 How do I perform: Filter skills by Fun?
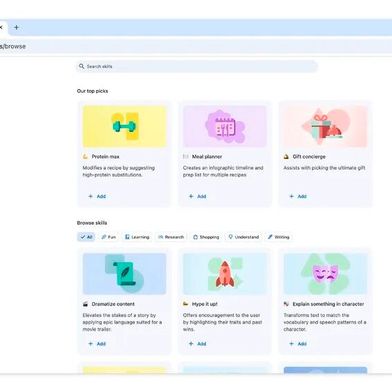(109, 237)
